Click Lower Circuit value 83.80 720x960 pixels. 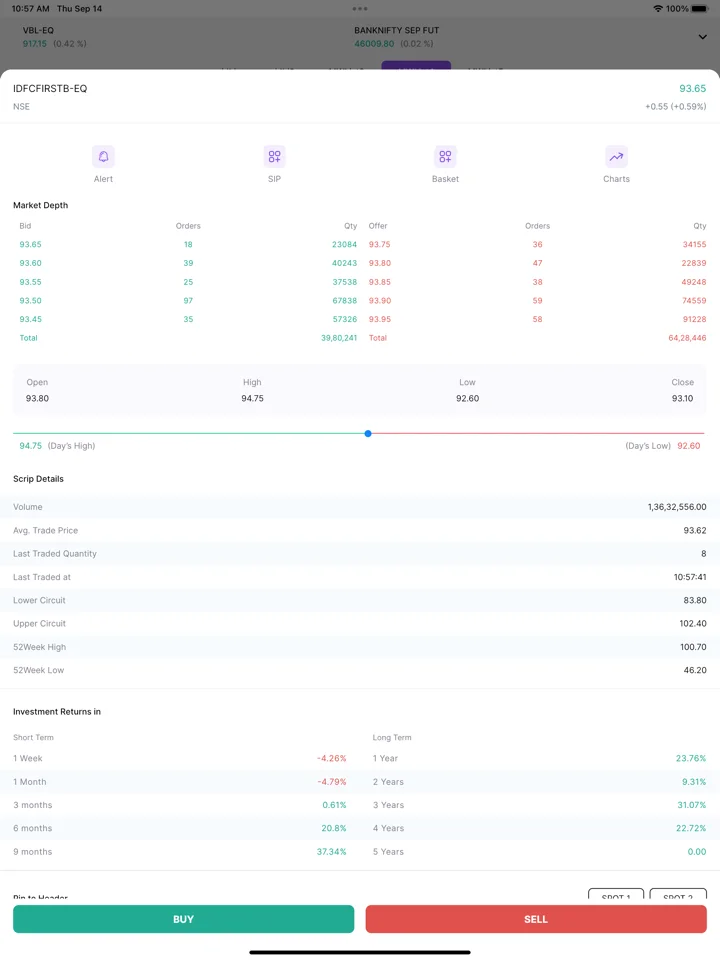695,600
